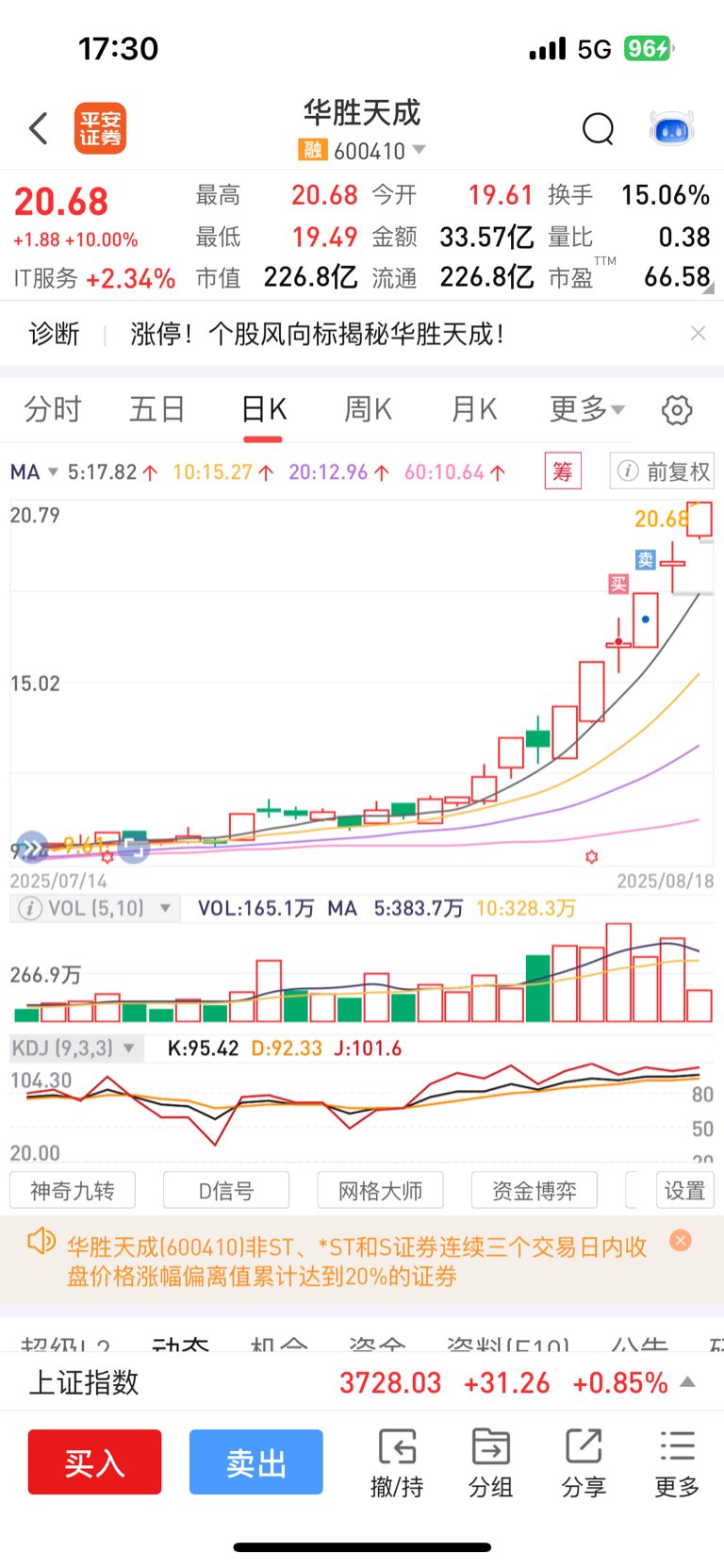Tap the 市盈 66.58 value
The width and height of the screenshot is (724, 1568).
(677, 277)
